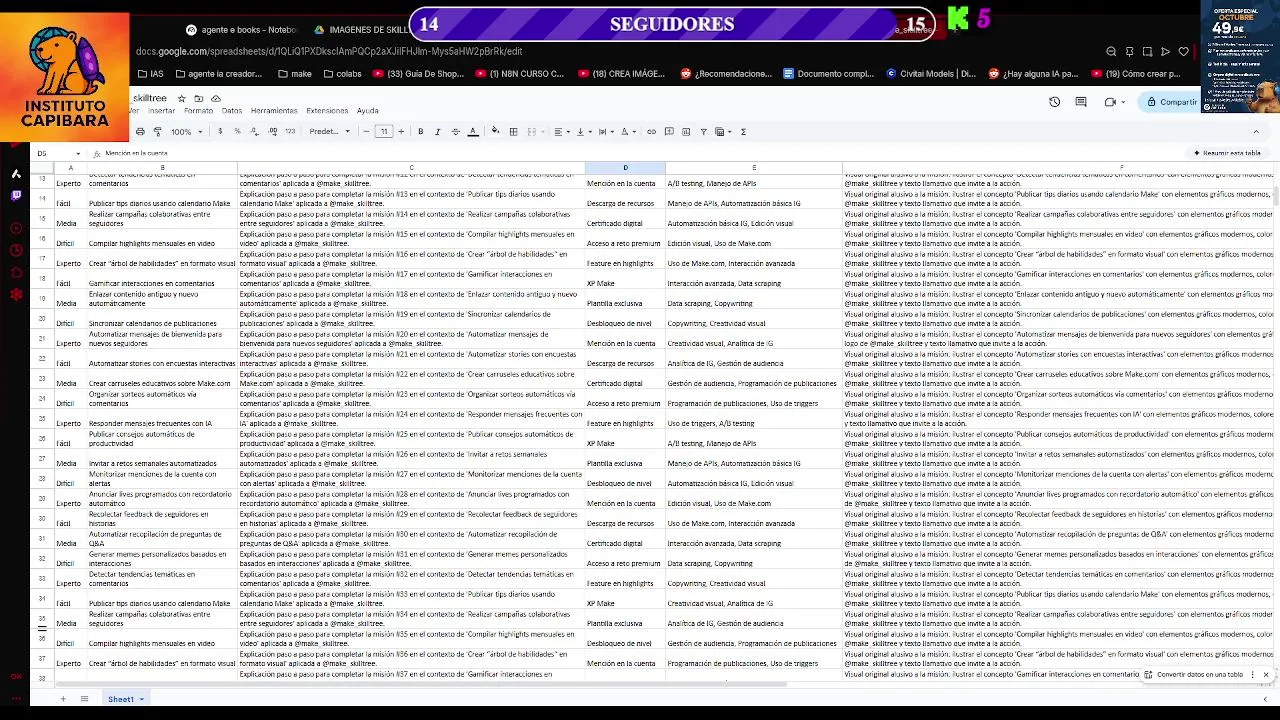Viewport: 1280px width, 720px height.
Task: Open the Twitch icon in the browser sidebar
Action: (x=16, y=195)
